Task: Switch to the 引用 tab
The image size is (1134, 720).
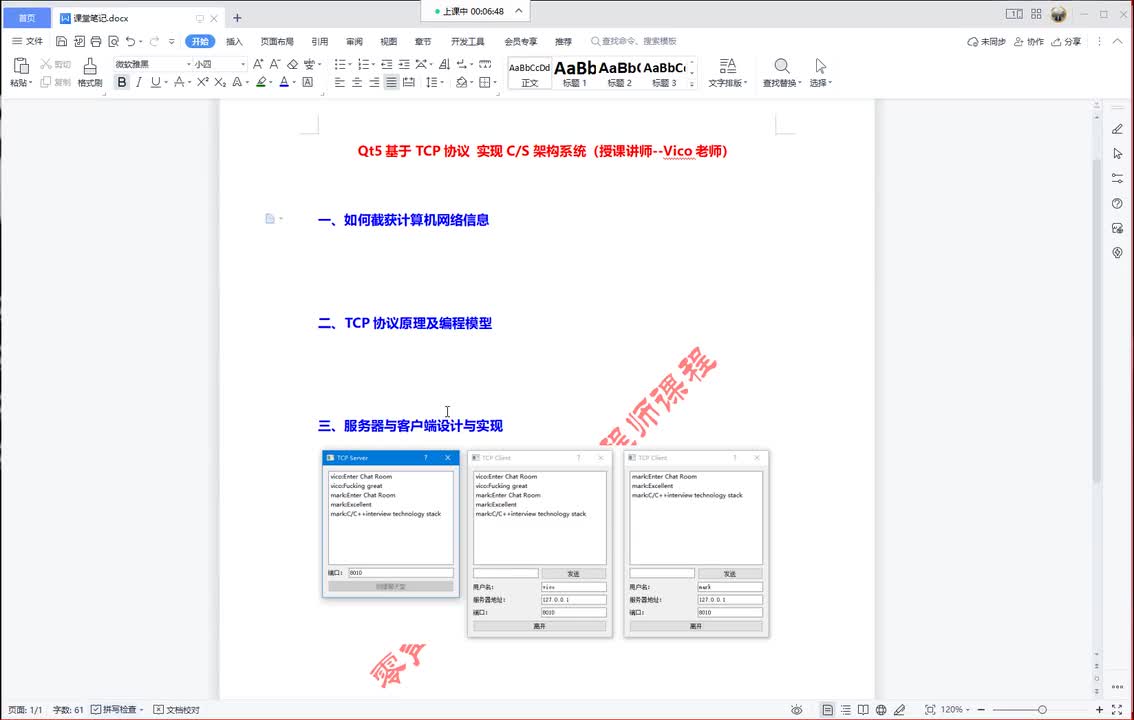Action: 320,41
